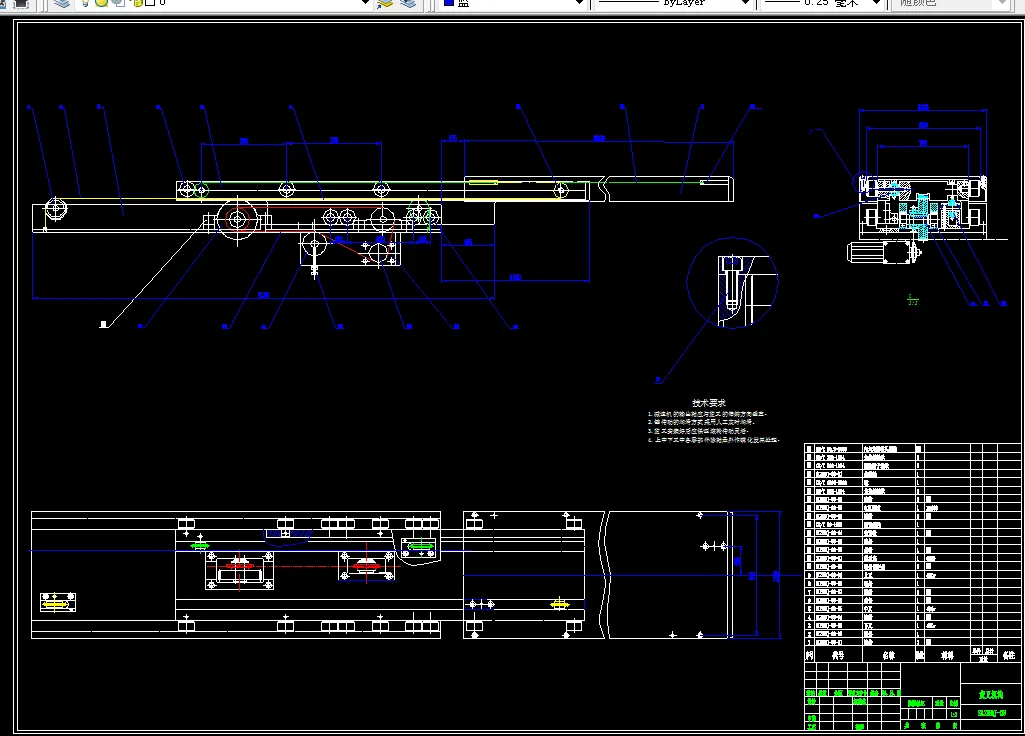The image size is (1025, 736).
Task: Select the 备注 column header in parts list
Action: [1009, 655]
